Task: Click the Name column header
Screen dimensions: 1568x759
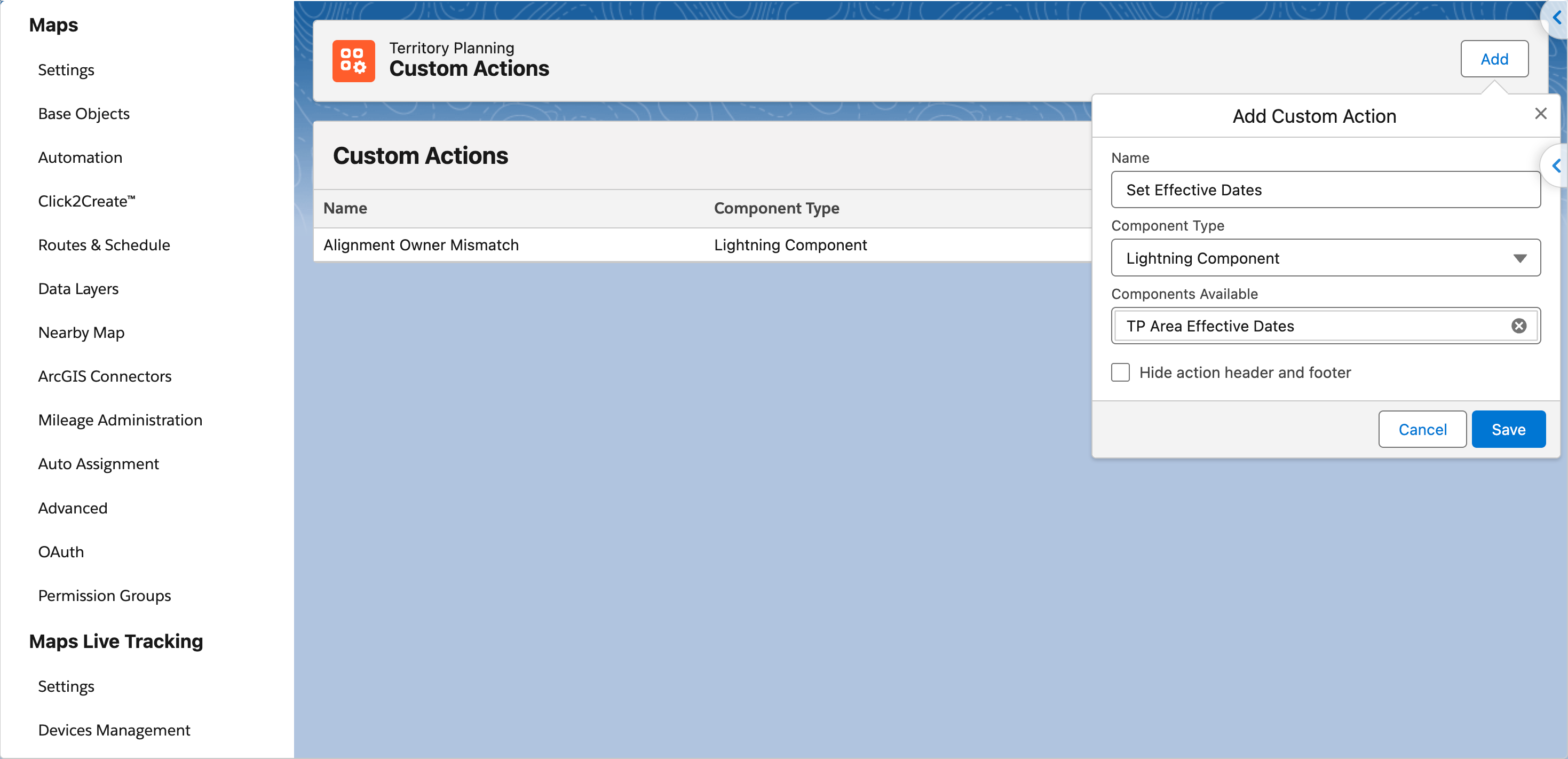Action: click(x=345, y=208)
